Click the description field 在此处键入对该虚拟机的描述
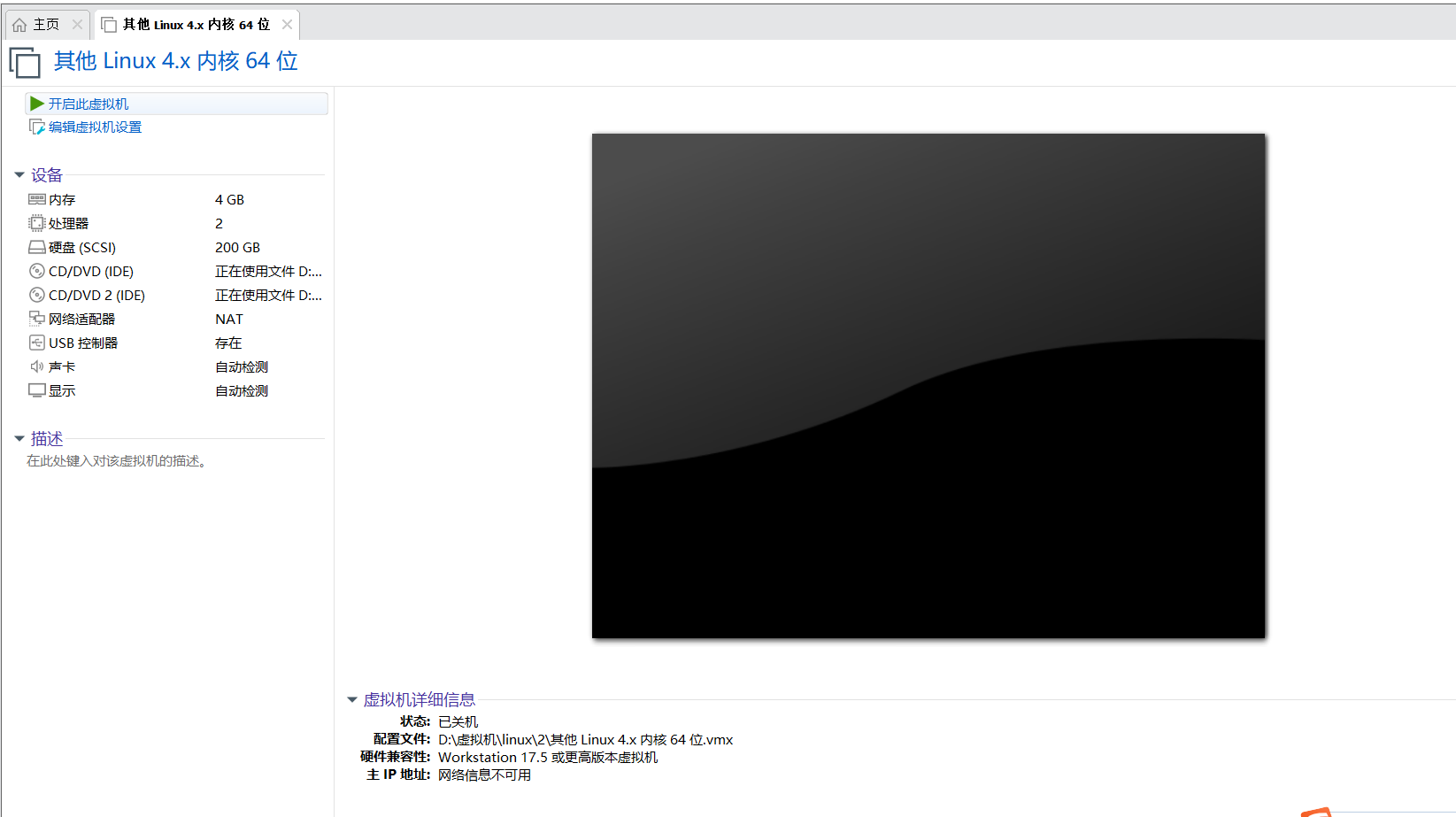The height and width of the screenshot is (817, 1456). (x=117, y=461)
